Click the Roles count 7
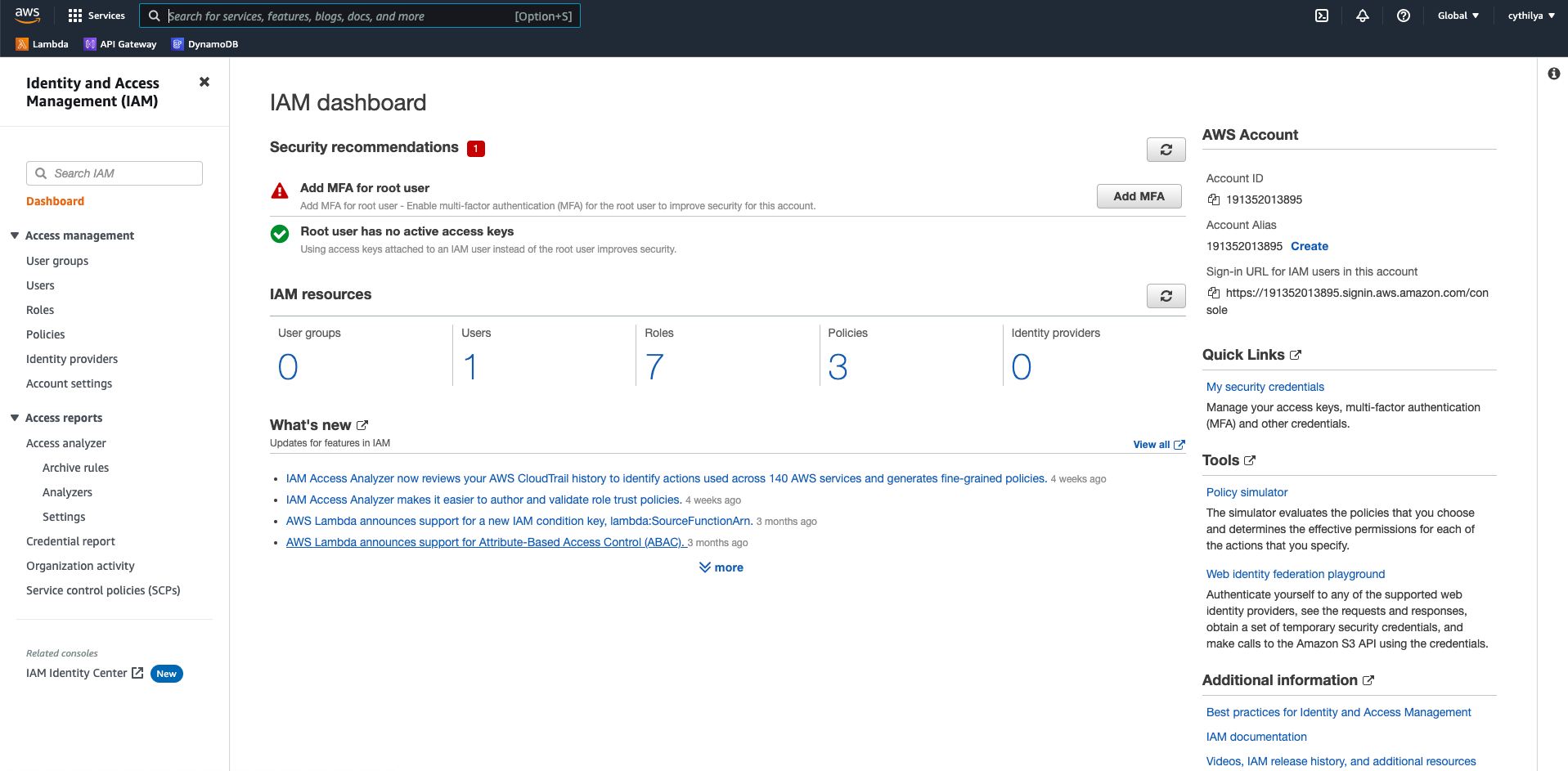 (x=654, y=367)
